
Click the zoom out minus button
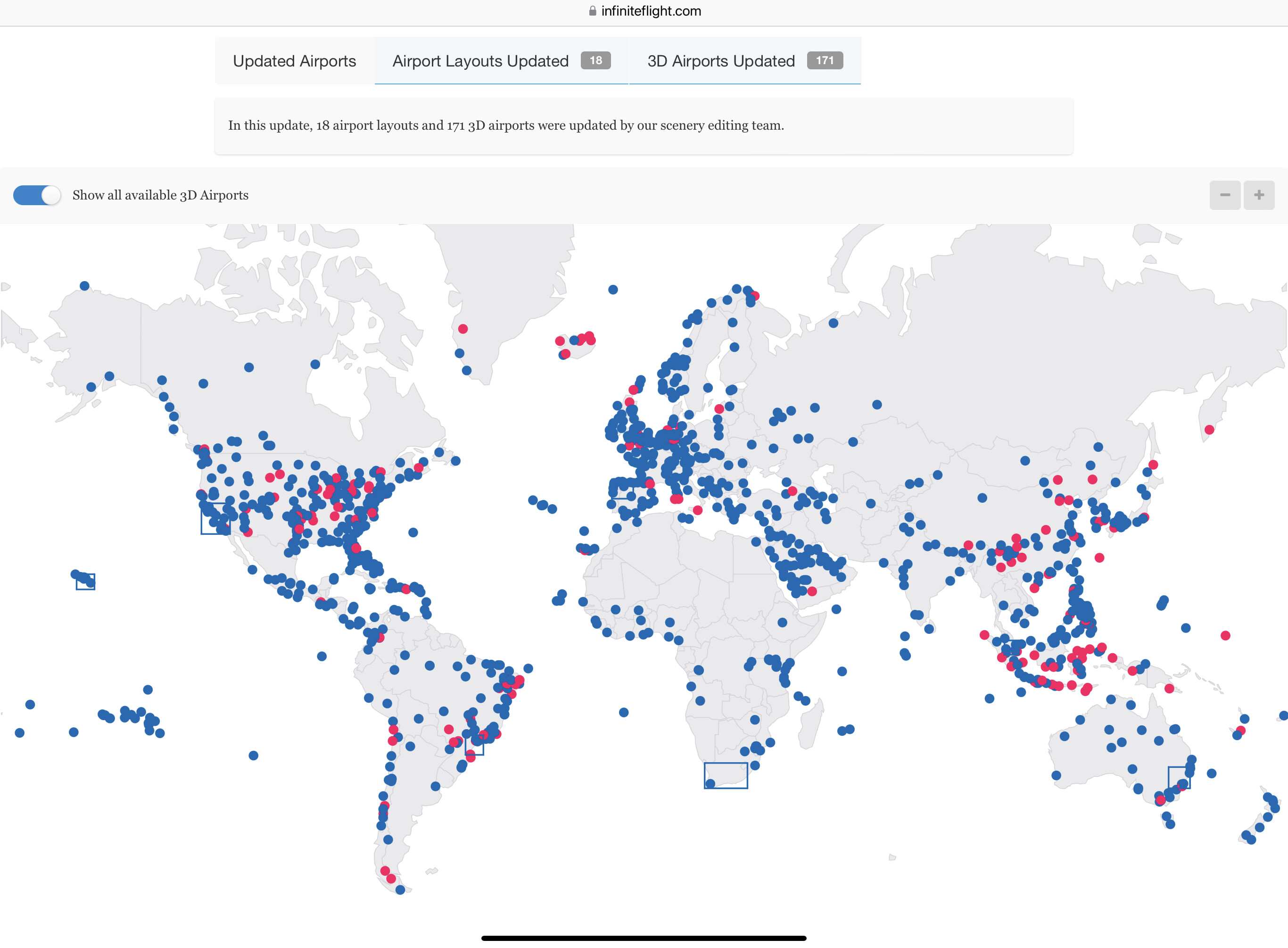click(x=1225, y=195)
